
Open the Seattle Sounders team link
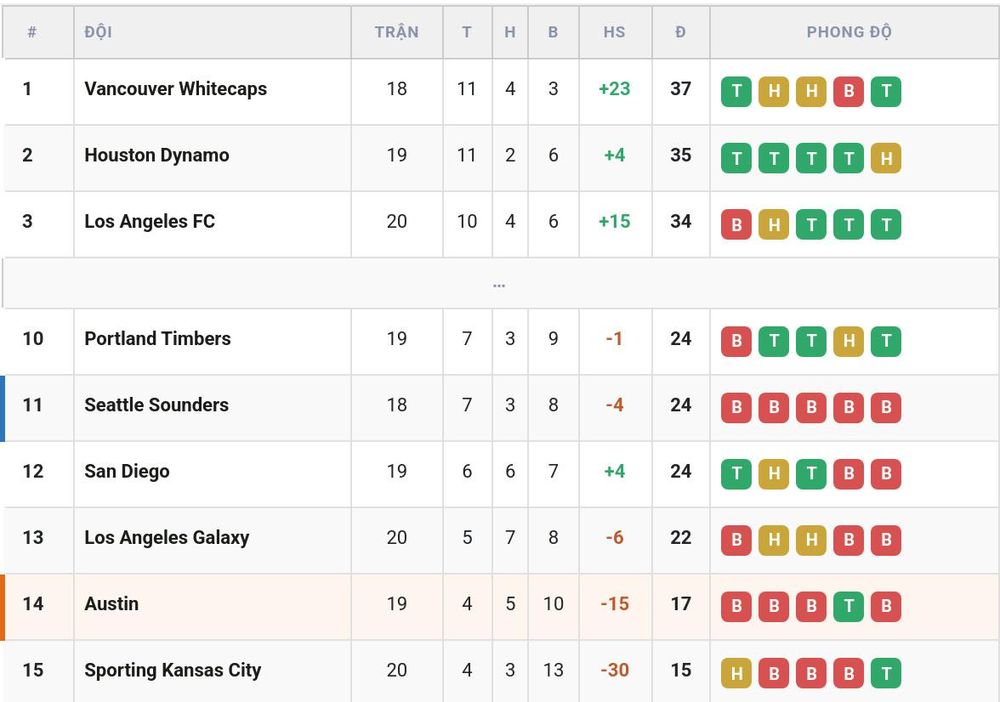[156, 405]
